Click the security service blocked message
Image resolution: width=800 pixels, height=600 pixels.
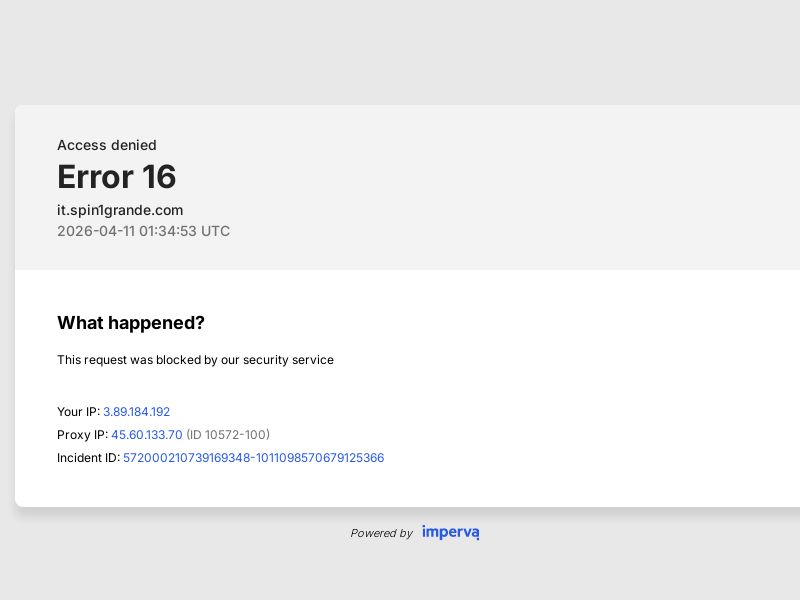click(x=195, y=360)
